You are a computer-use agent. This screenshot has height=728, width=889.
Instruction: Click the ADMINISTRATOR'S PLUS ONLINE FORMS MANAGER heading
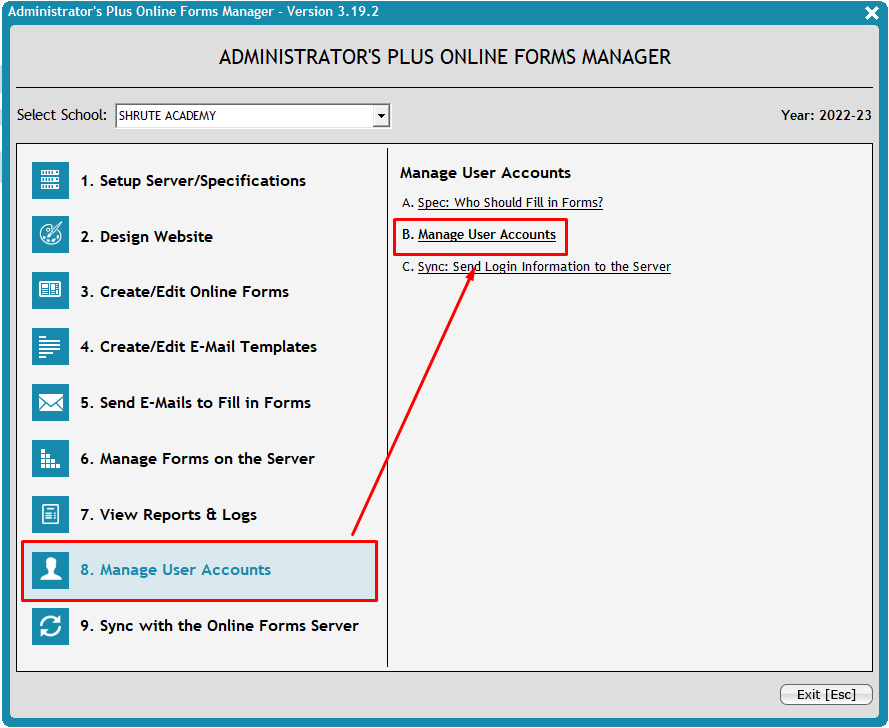[x=445, y=57]
